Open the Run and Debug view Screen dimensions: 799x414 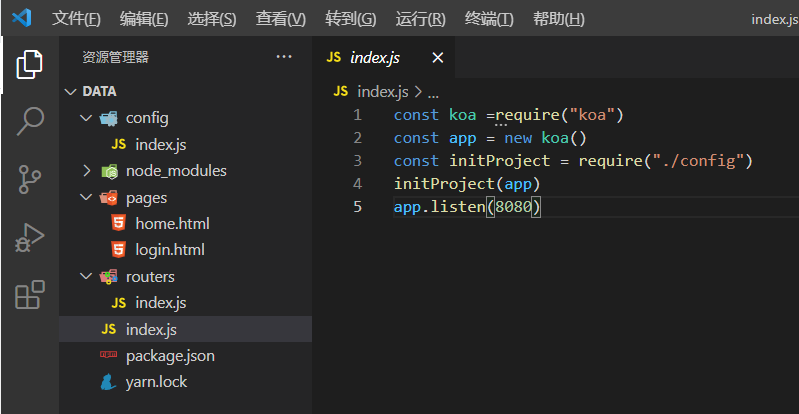point(29,238)
